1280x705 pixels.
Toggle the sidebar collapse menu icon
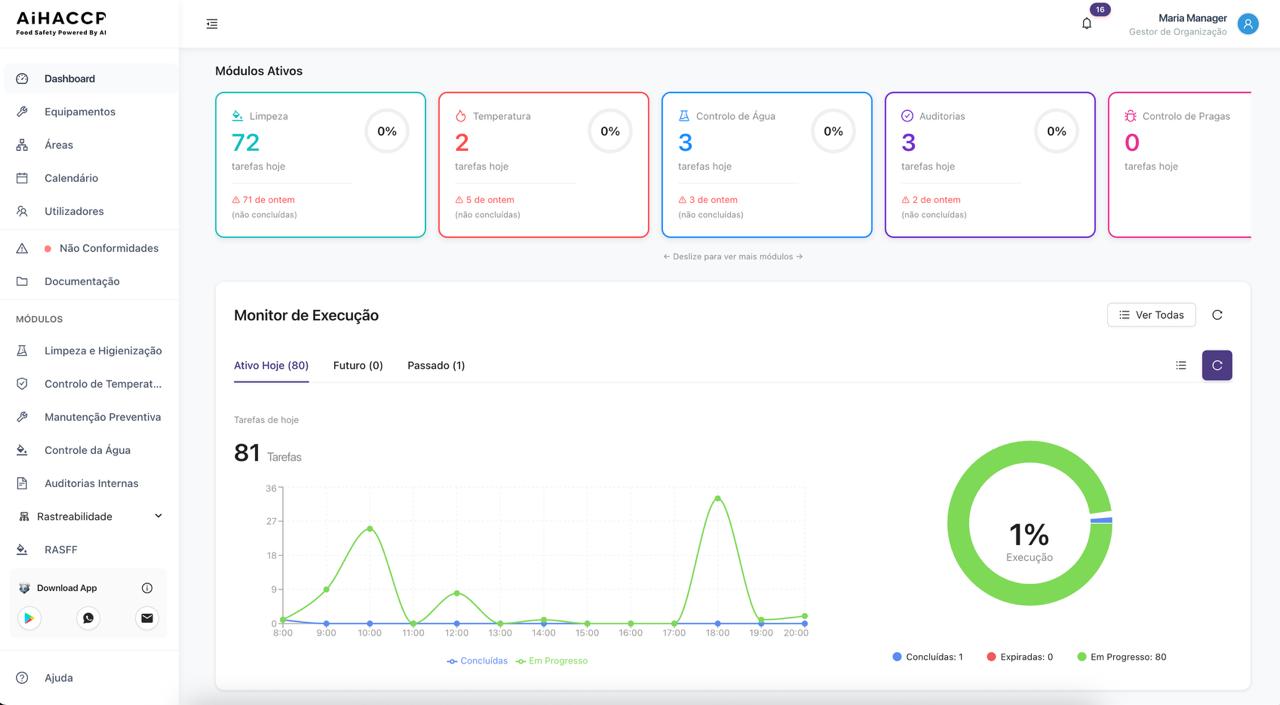(x=212, y=24)
